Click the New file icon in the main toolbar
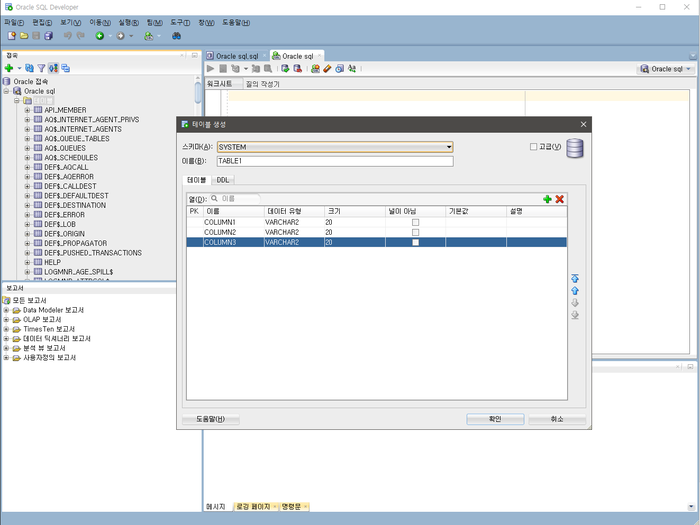 tap(12, 36)
